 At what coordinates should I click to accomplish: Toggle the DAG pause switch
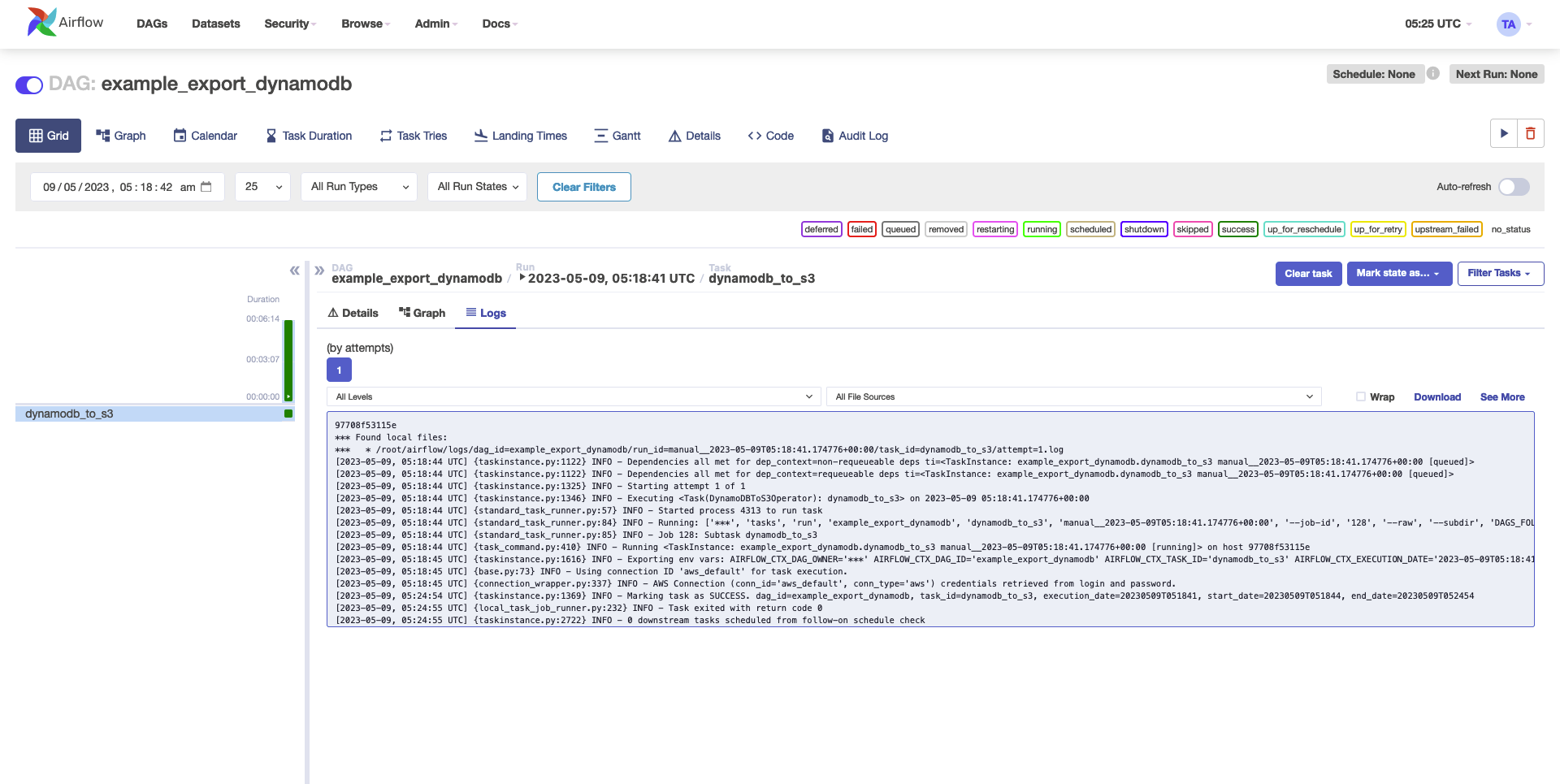click(29, 84)
